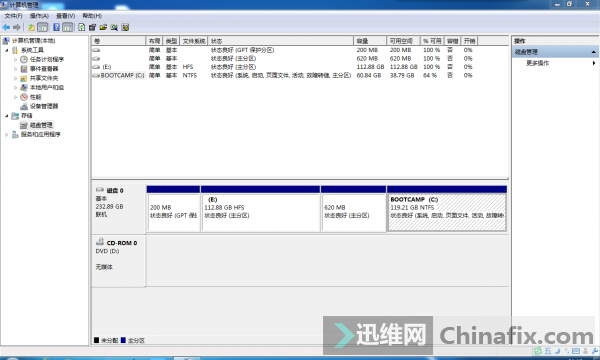600x360 pixels.
Task: Sort by the 状态 column header
Action: tap(280, 41)
